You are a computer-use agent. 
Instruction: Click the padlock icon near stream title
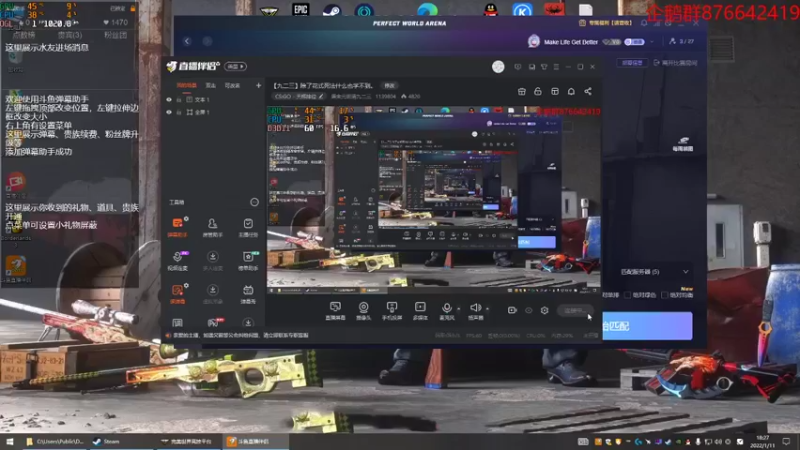538,91
